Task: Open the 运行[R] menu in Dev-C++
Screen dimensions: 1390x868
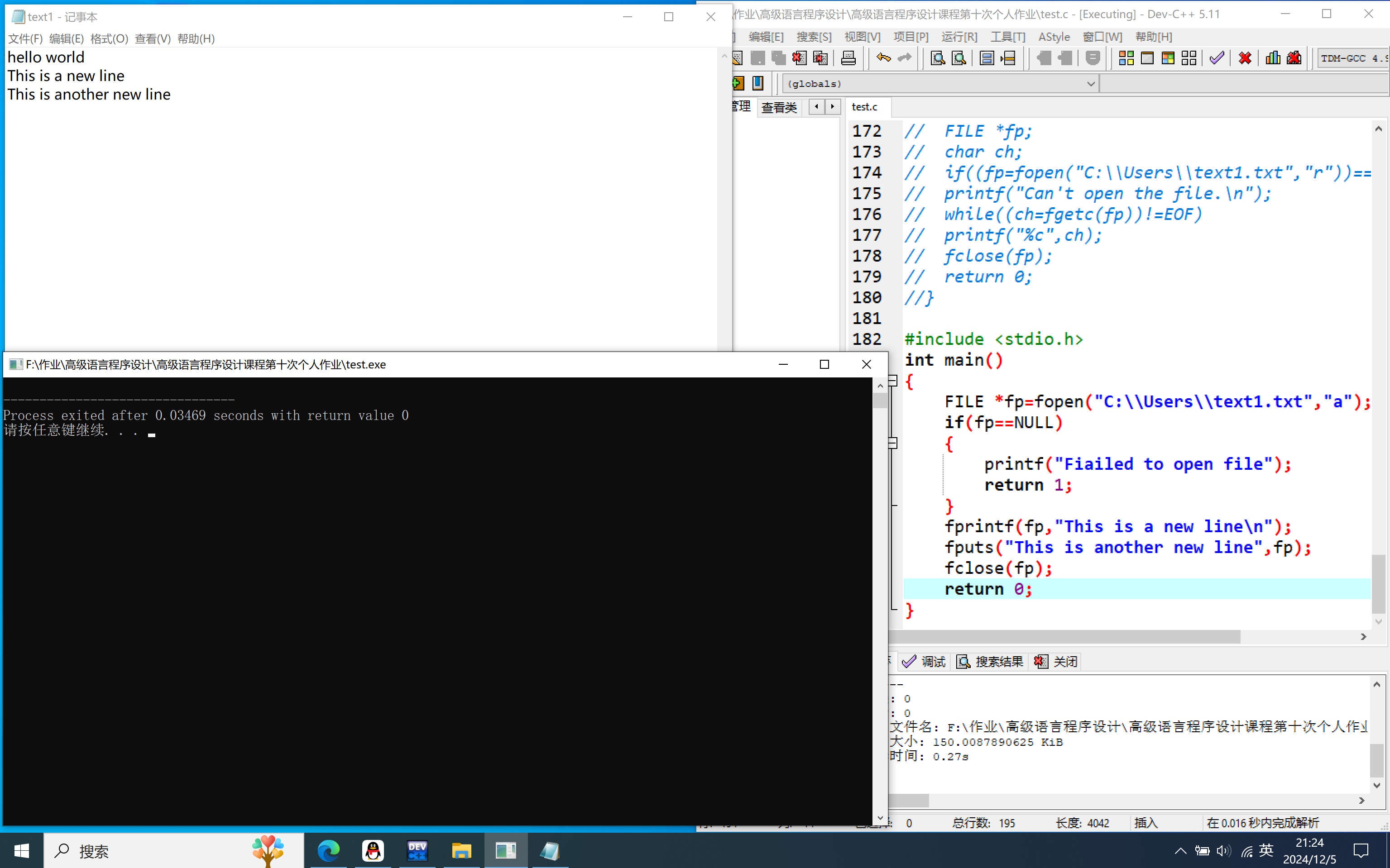Action: click(x=959, y=37)
